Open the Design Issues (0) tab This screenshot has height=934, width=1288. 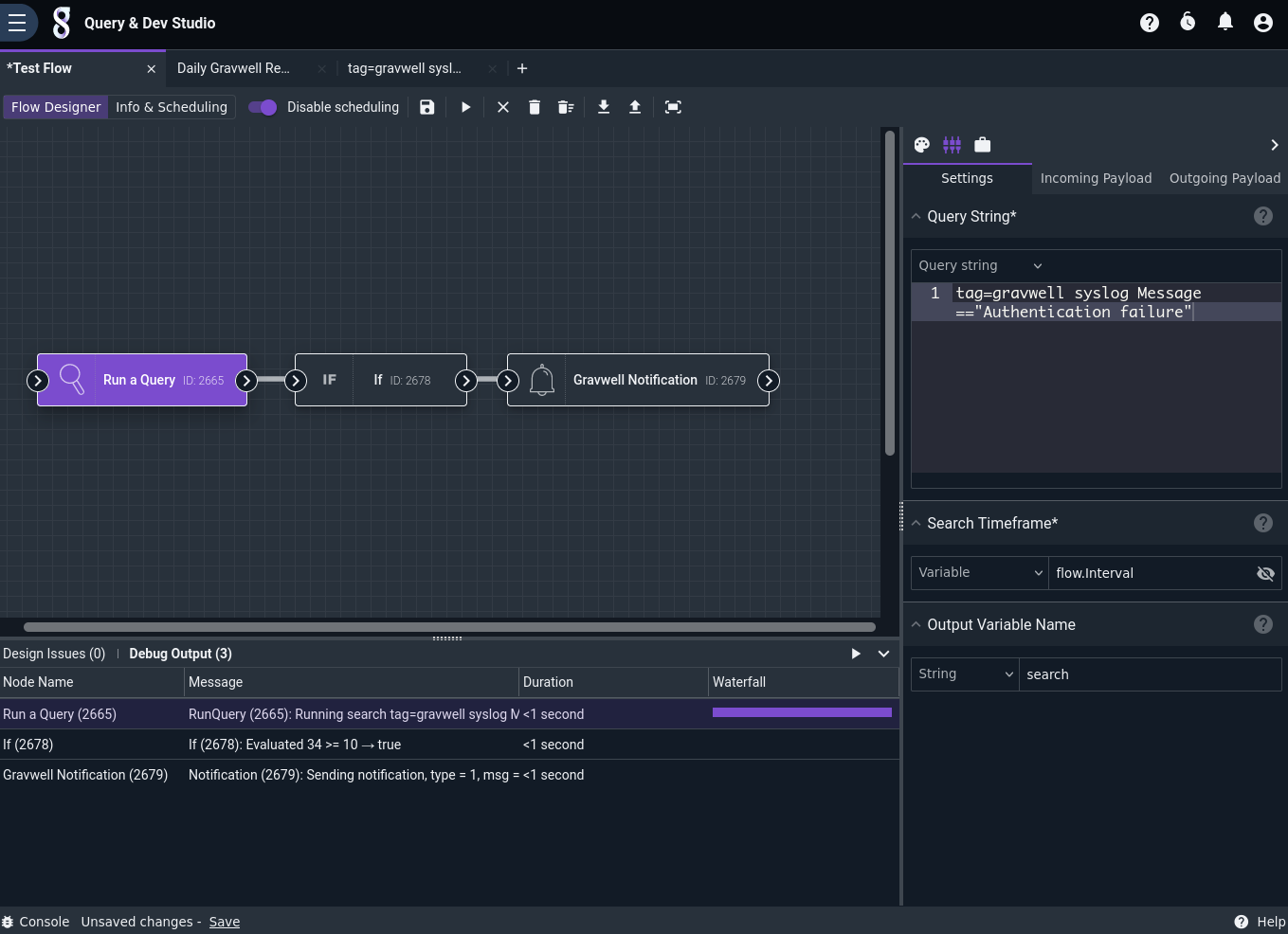click(x=54, y=654)
